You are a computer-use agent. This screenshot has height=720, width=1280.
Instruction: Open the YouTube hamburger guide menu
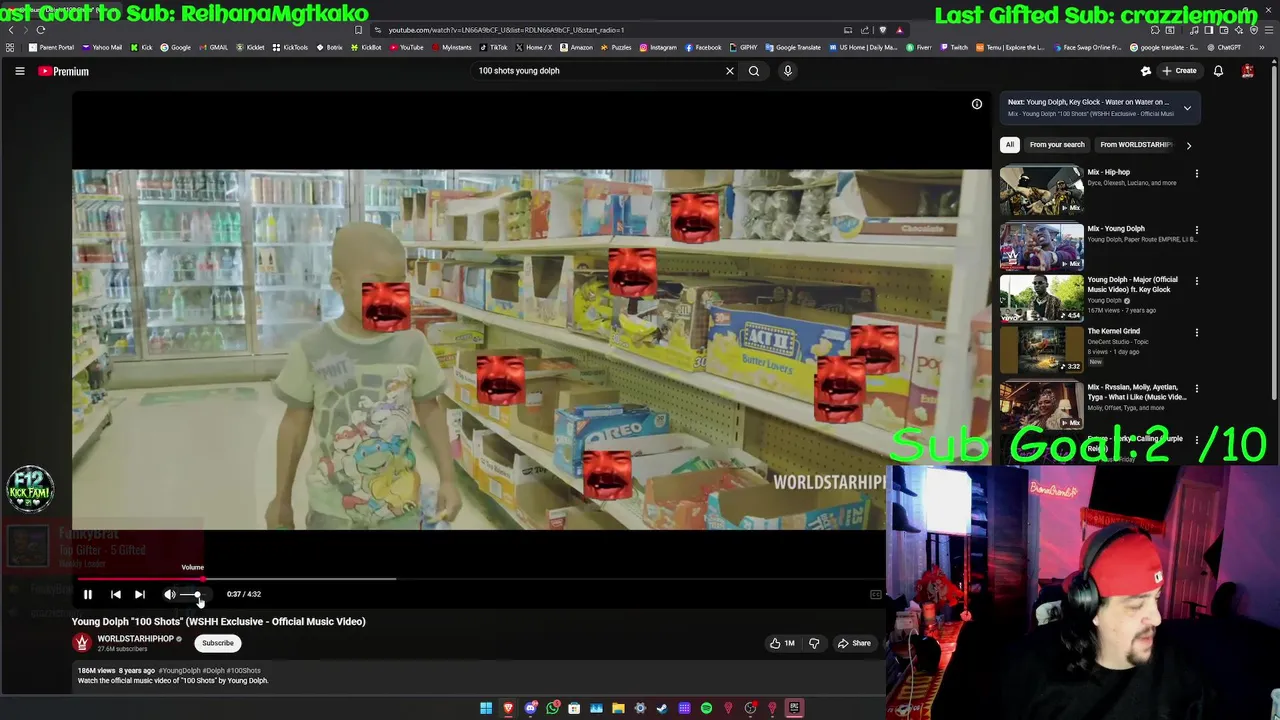(19, 71)
